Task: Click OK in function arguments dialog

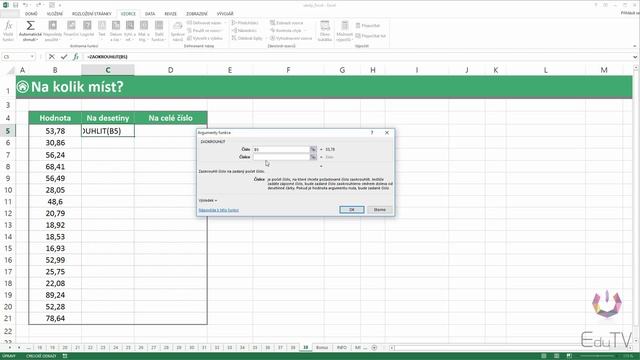Action: (352, 209)
